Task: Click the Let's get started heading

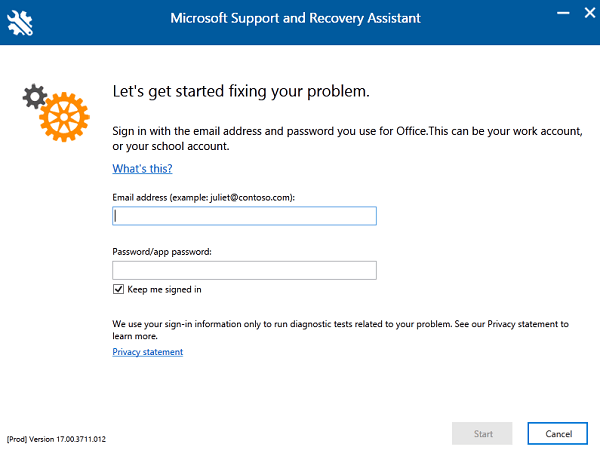Action: point(241,91)
